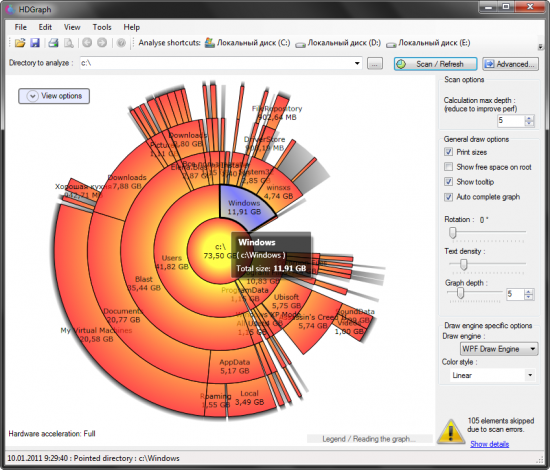Open the Edit menu
This screenshot has height=470, width=550.
tap(45, 27)
